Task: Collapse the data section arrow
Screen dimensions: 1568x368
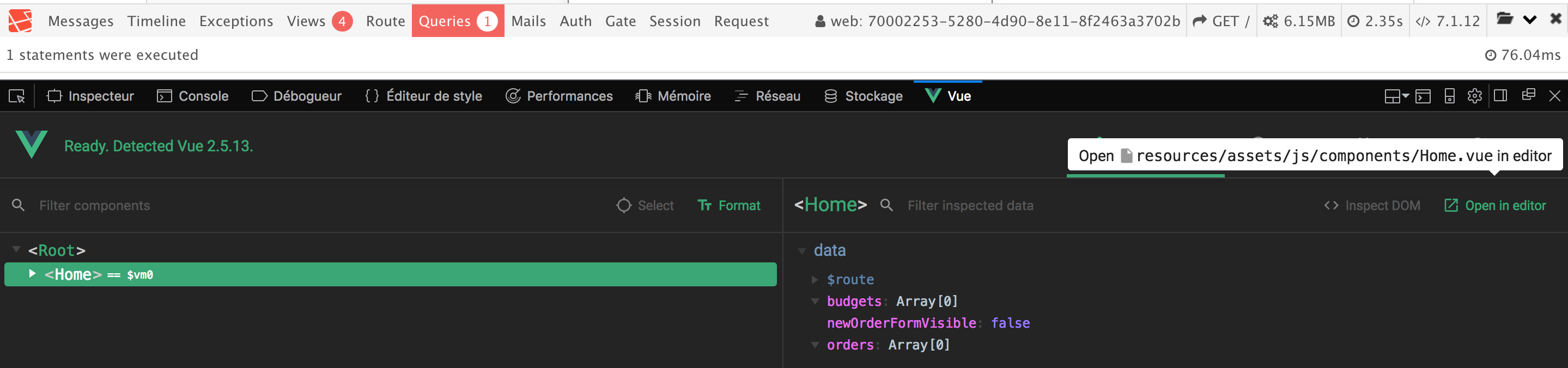Action: (x=801, y=250)
